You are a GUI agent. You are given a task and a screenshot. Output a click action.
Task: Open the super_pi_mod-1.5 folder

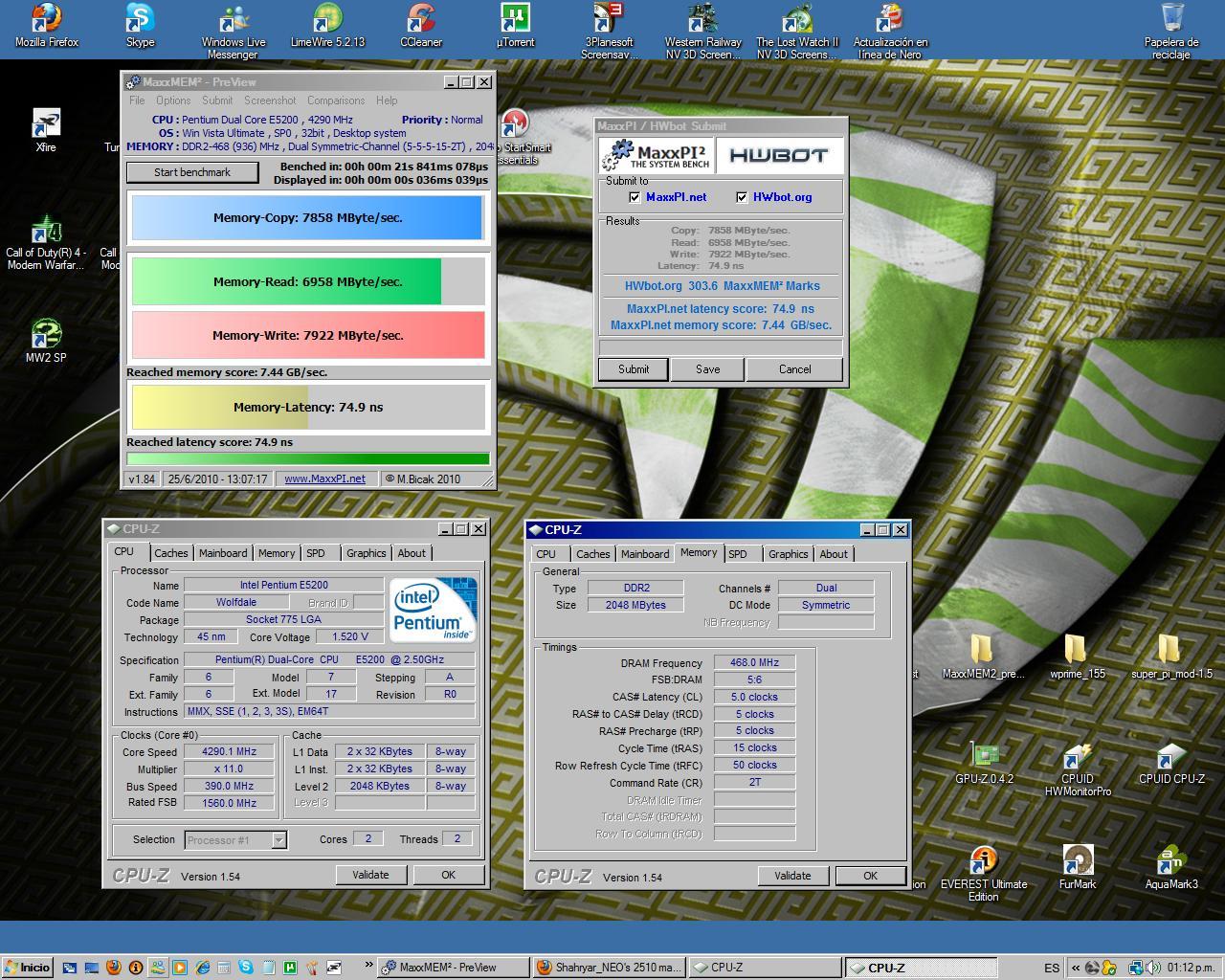tap(1171, 657)
